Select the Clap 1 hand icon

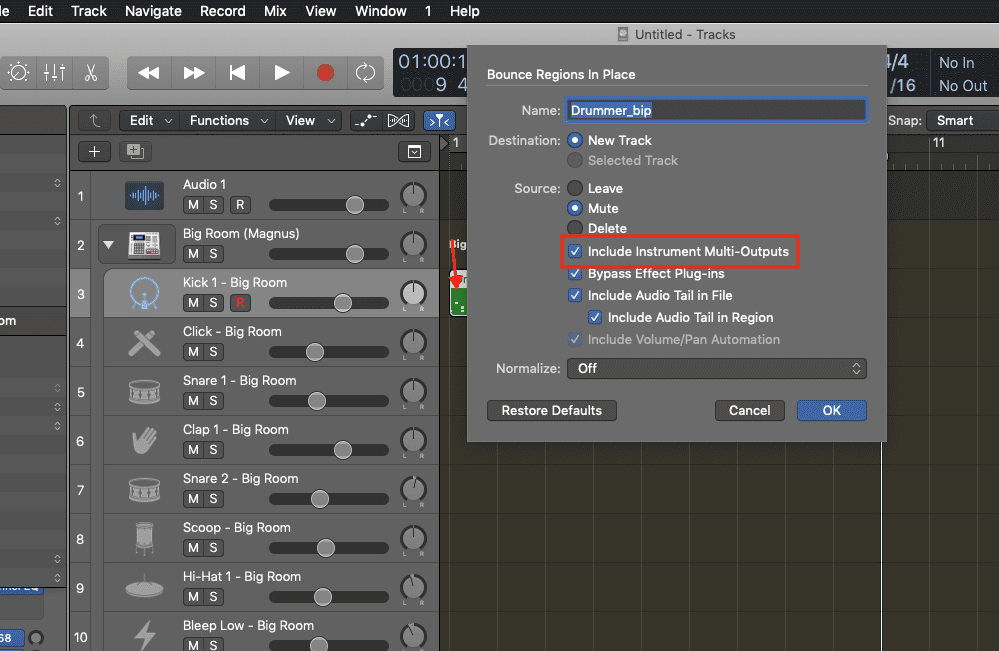tap(144, 441)
